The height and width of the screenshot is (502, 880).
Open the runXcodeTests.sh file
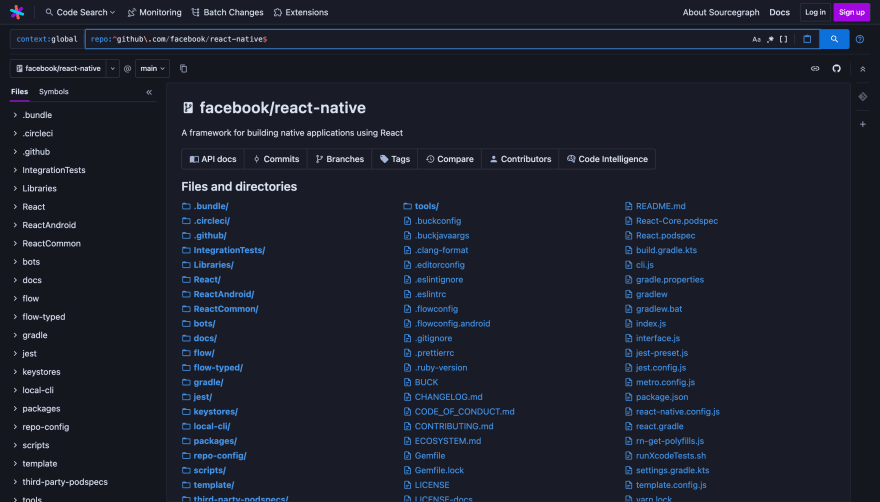[x=671, y=455]
